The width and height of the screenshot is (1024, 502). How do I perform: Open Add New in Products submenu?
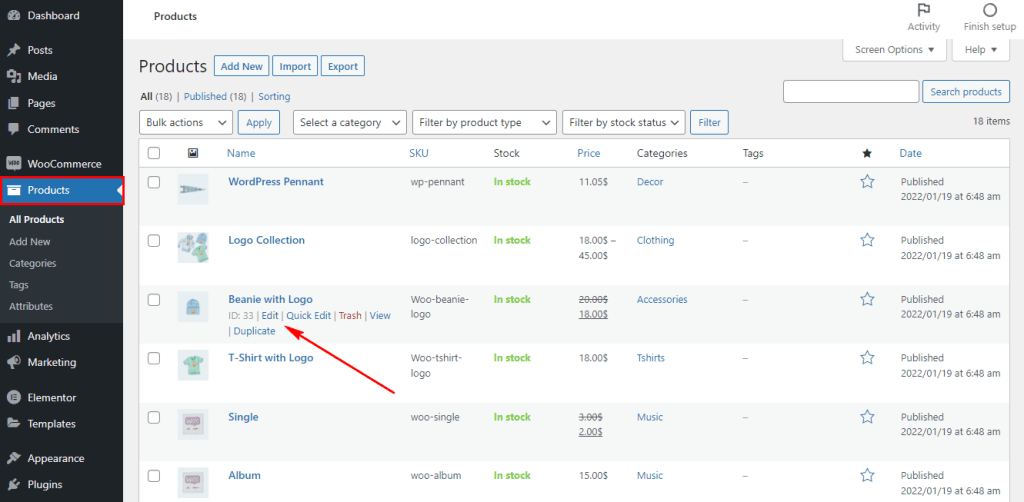[30, 242]
